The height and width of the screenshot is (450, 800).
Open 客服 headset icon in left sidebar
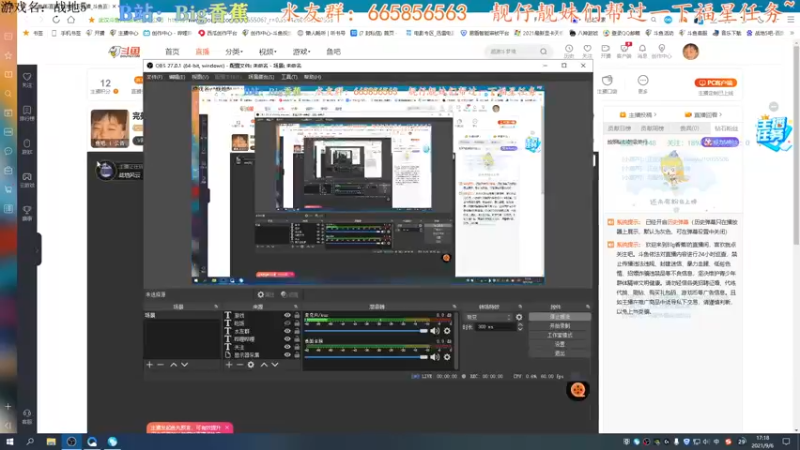click(27, 416)
